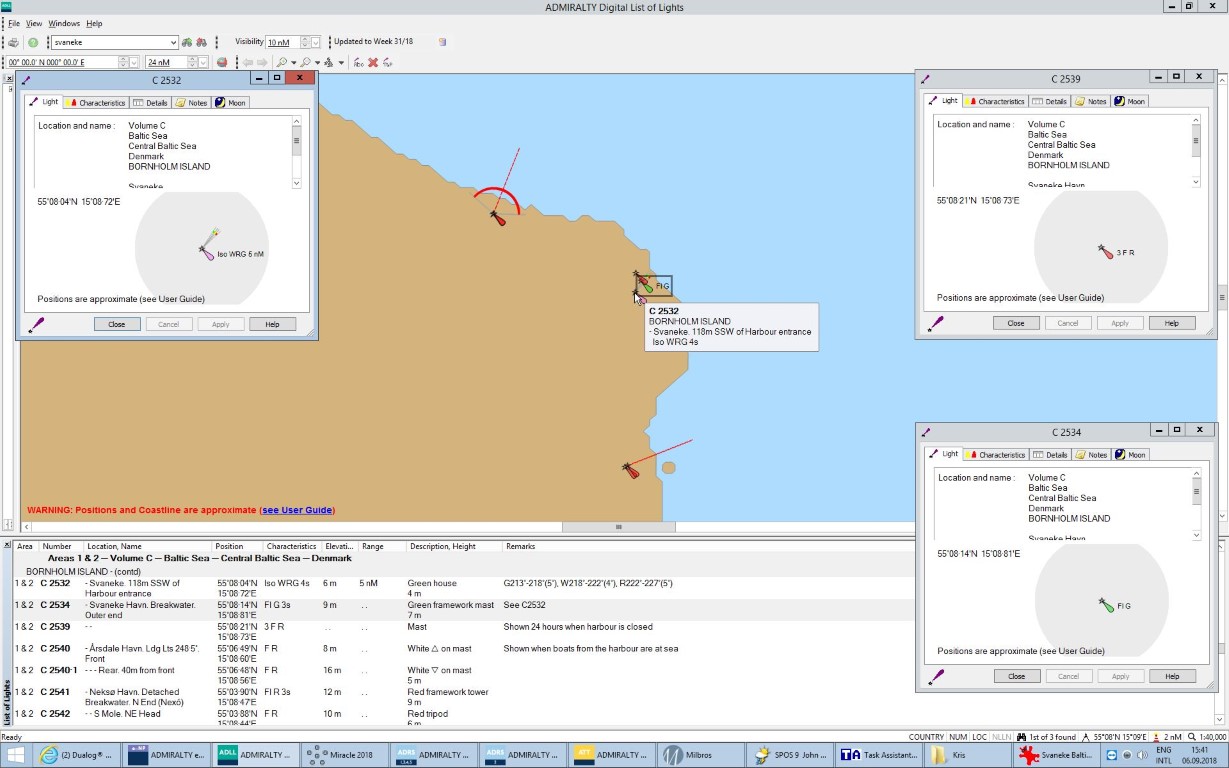Image resolution: width=1229 pixels, height=768 pixels.
Task: Click the globe go-to-position icon
Action: pyautogui.click(x=222, y=62)
